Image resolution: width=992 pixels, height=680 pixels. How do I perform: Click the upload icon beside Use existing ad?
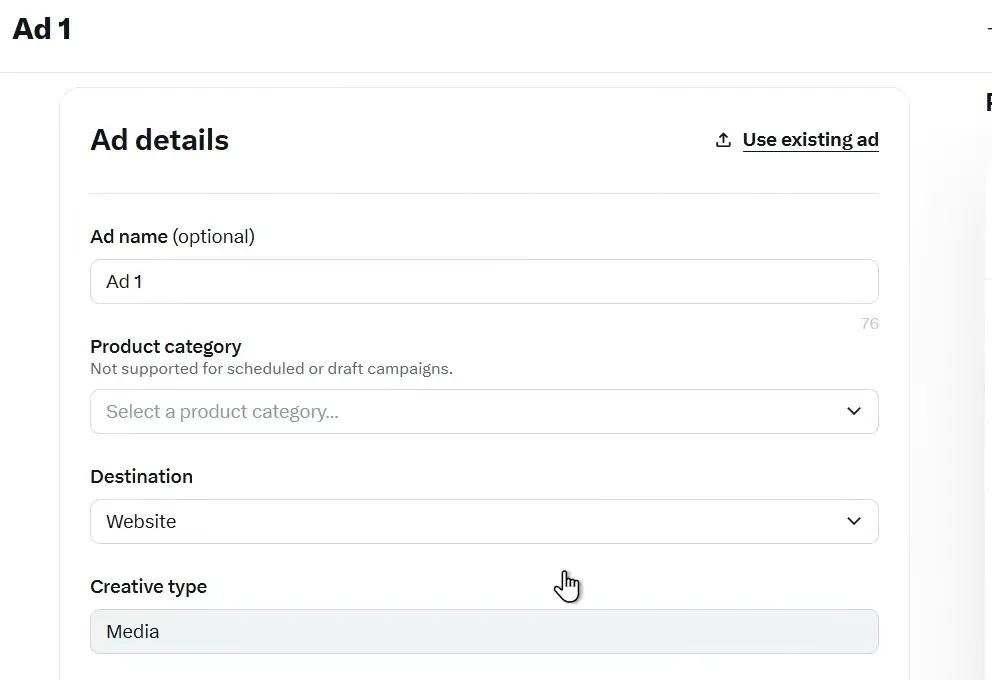[x=723, y=140]
